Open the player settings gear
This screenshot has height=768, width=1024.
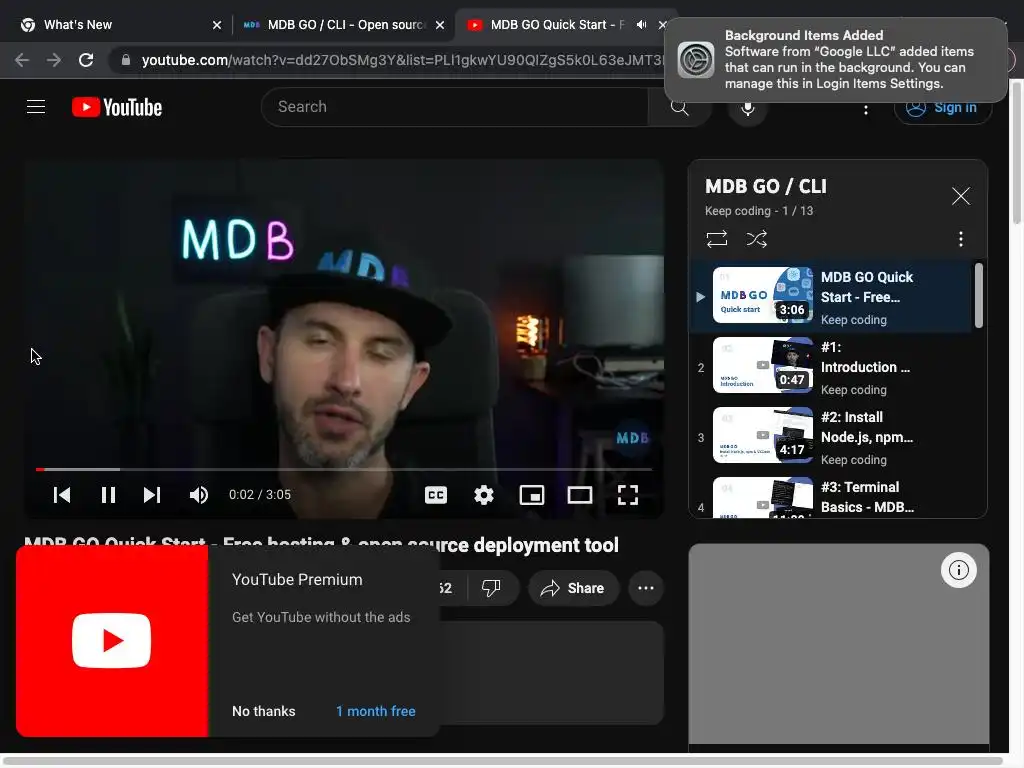click(484, 495)
